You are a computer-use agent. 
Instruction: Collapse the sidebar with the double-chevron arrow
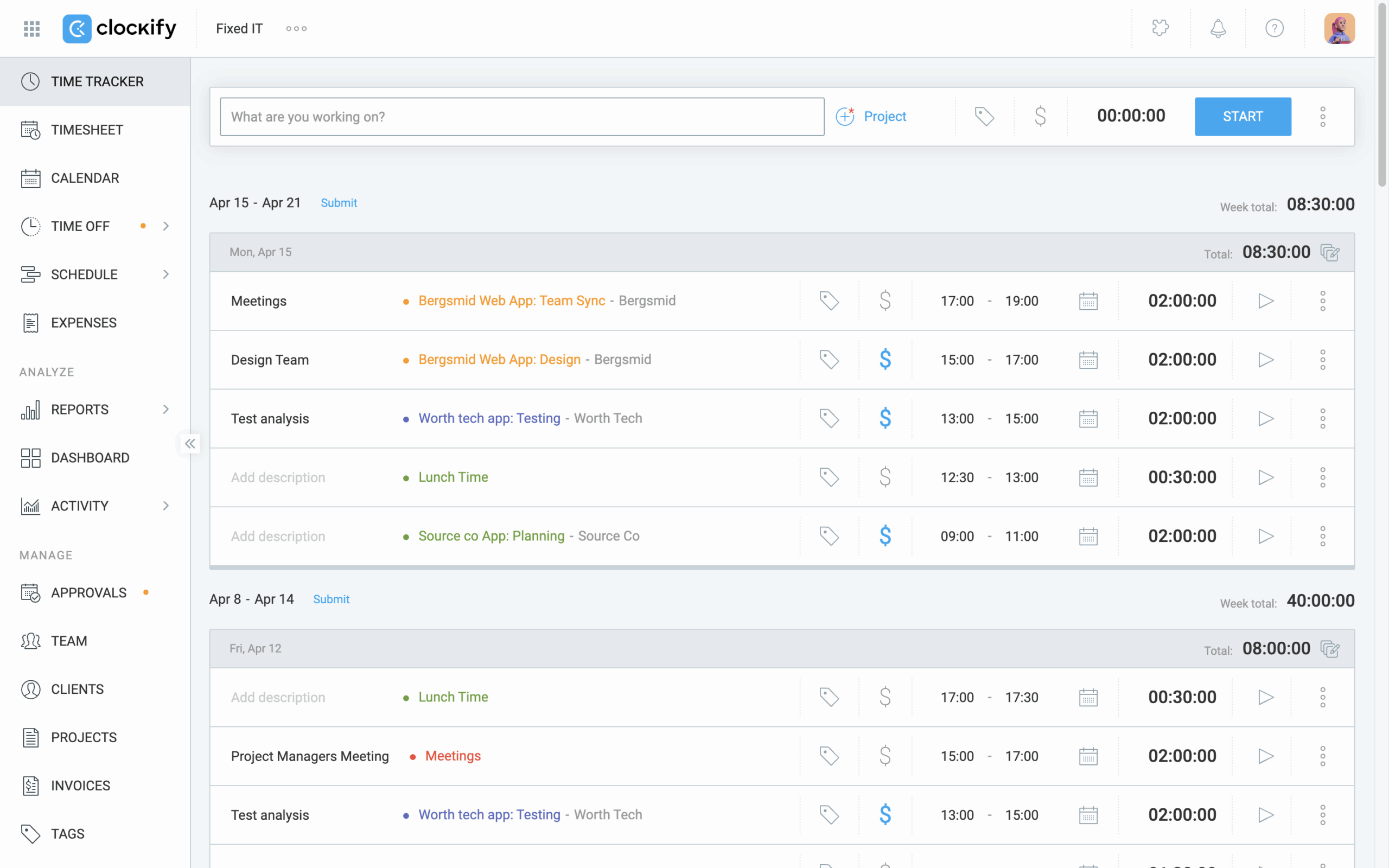[190, 443]
